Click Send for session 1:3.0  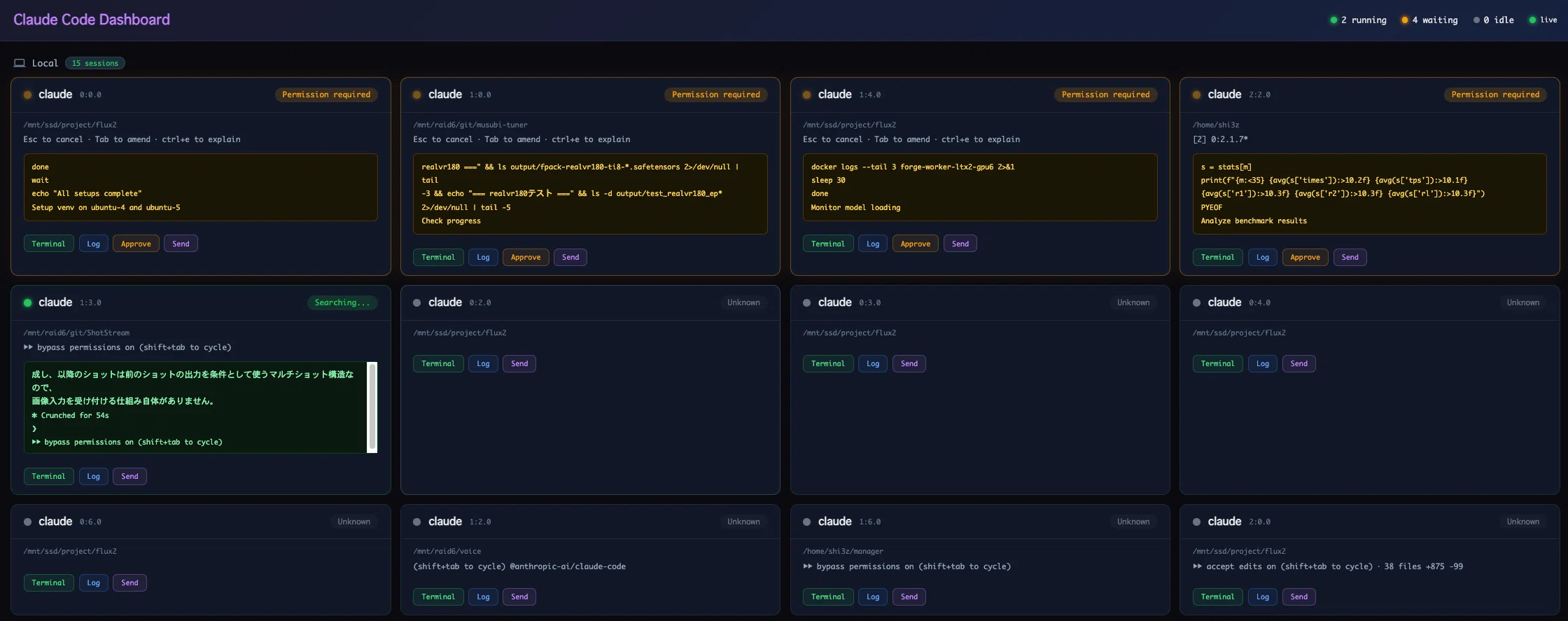(129, 476)
